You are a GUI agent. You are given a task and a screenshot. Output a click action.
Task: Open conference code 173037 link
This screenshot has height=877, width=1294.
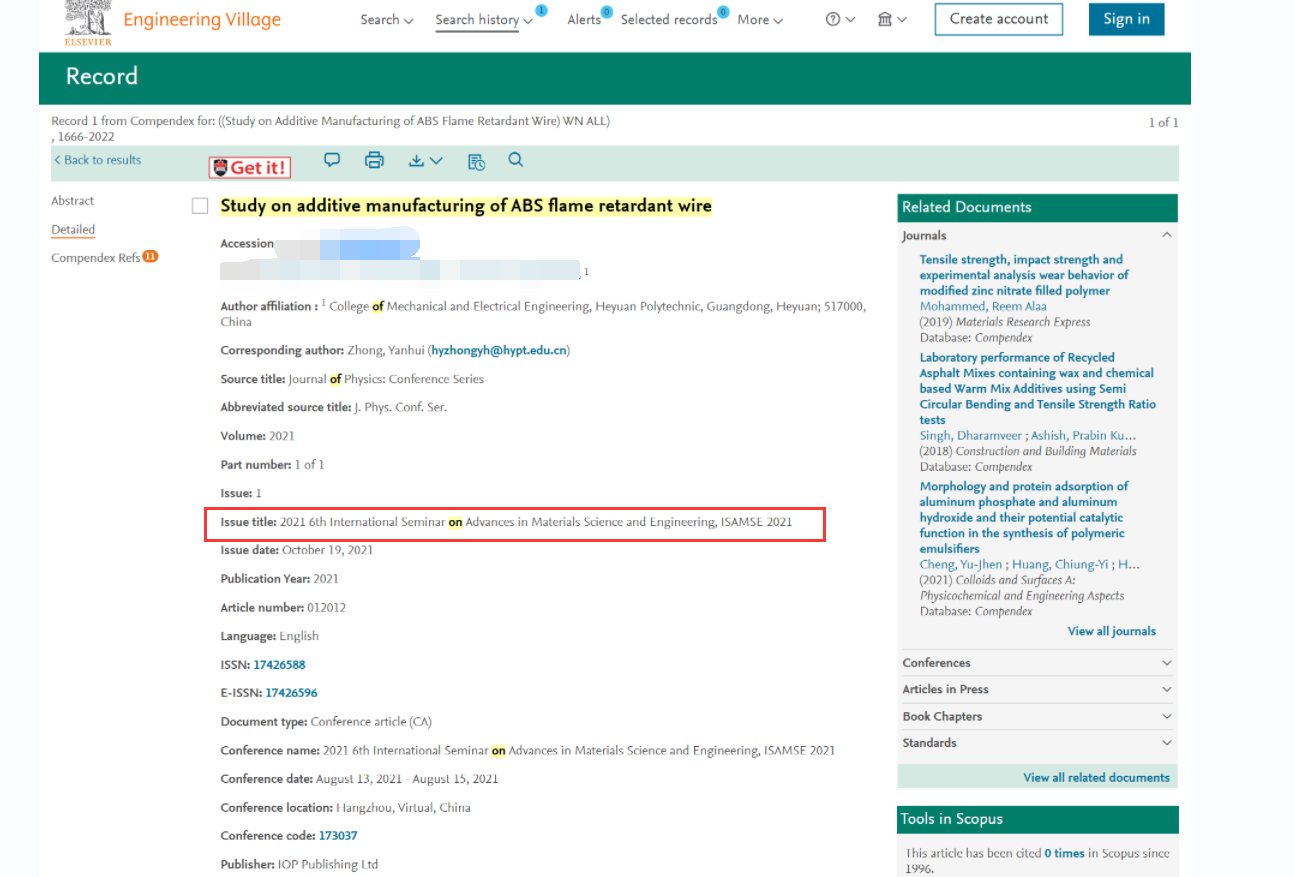click(338, 835)
